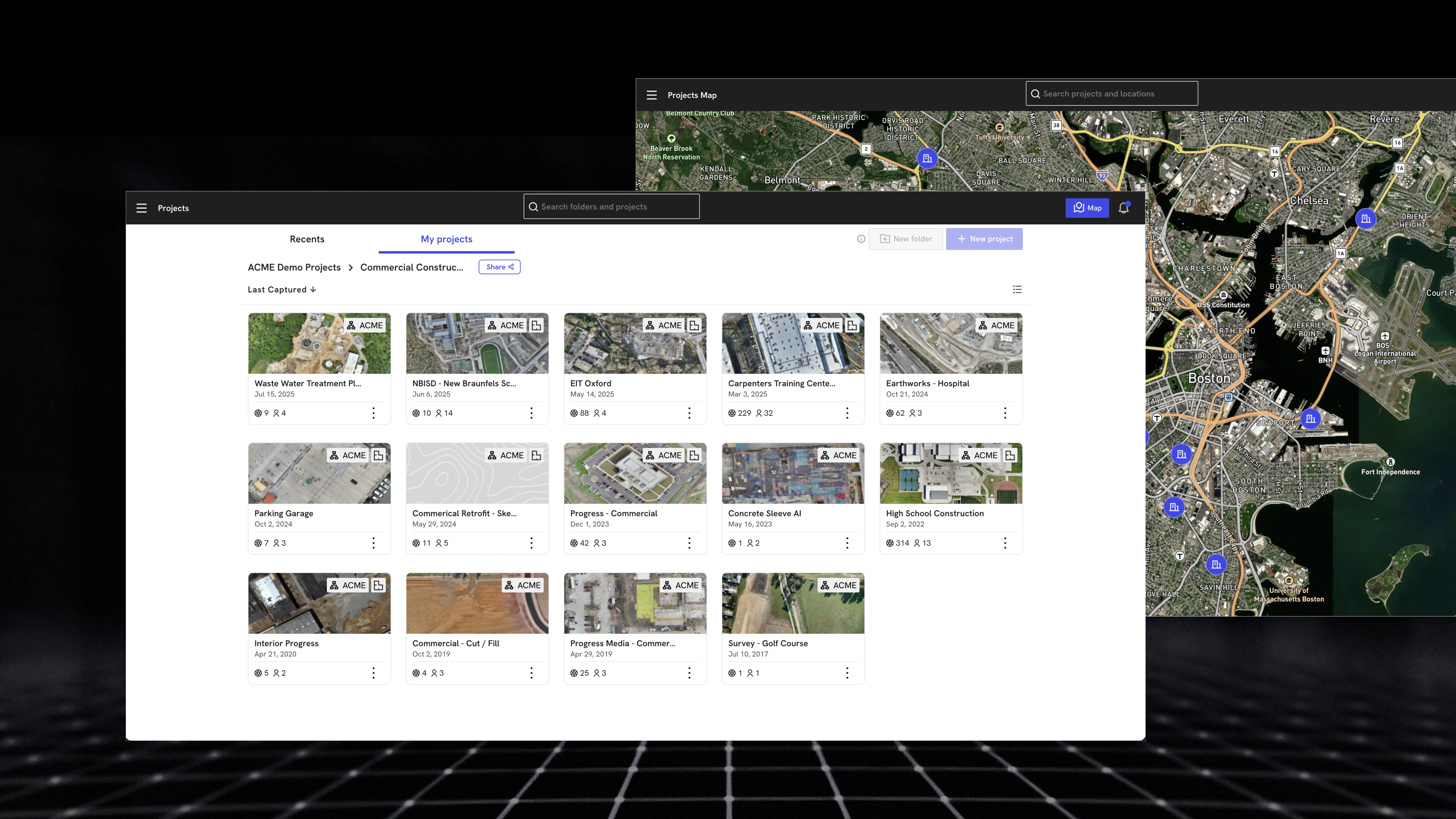The width and height of the screenshot is (1456, 819).
Task: Switch to the Recents tab
Action: click(x=307, y=239)
